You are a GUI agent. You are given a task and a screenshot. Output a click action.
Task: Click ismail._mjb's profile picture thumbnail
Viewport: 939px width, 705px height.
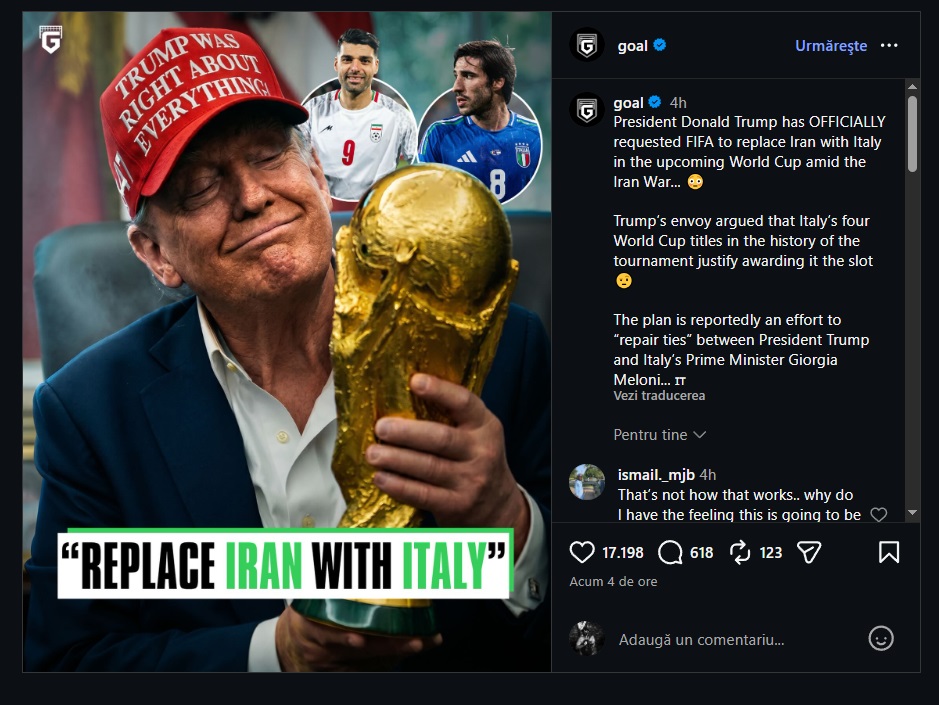pos(587,482)
